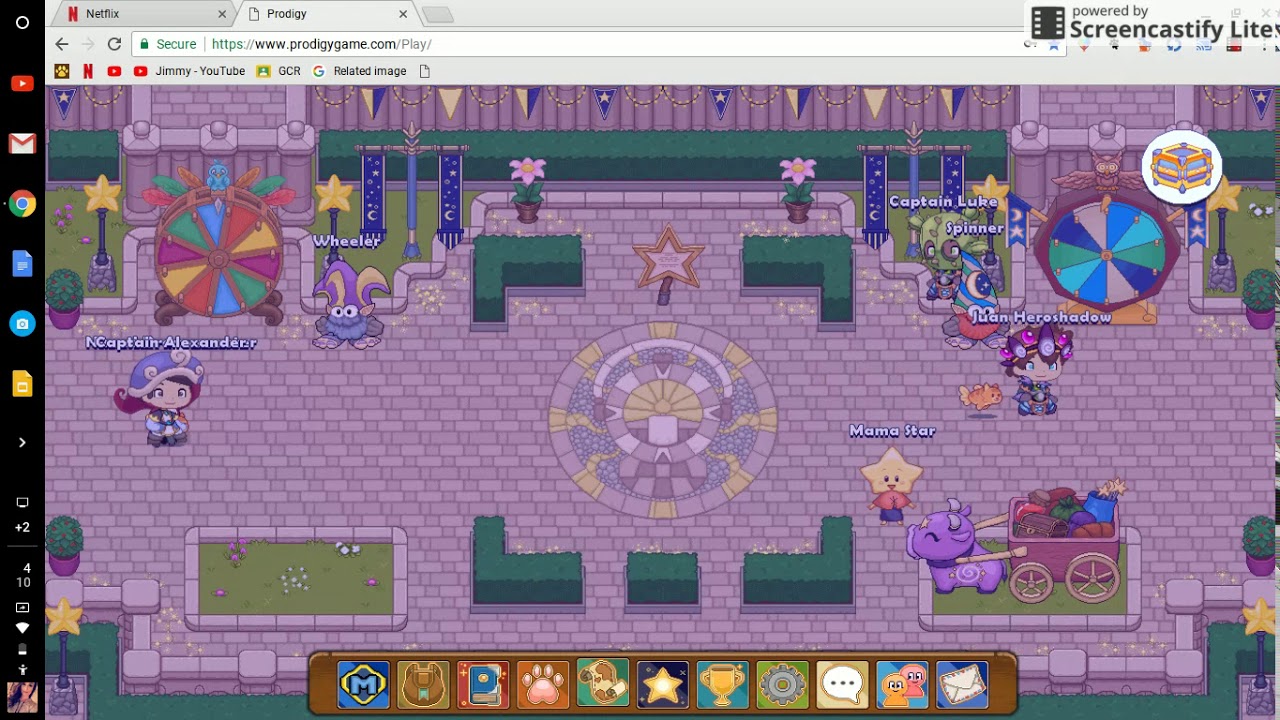This screenshot has width=1280, height=720.
Task: Open the world map scroll
Action: (x=603, y=685)
